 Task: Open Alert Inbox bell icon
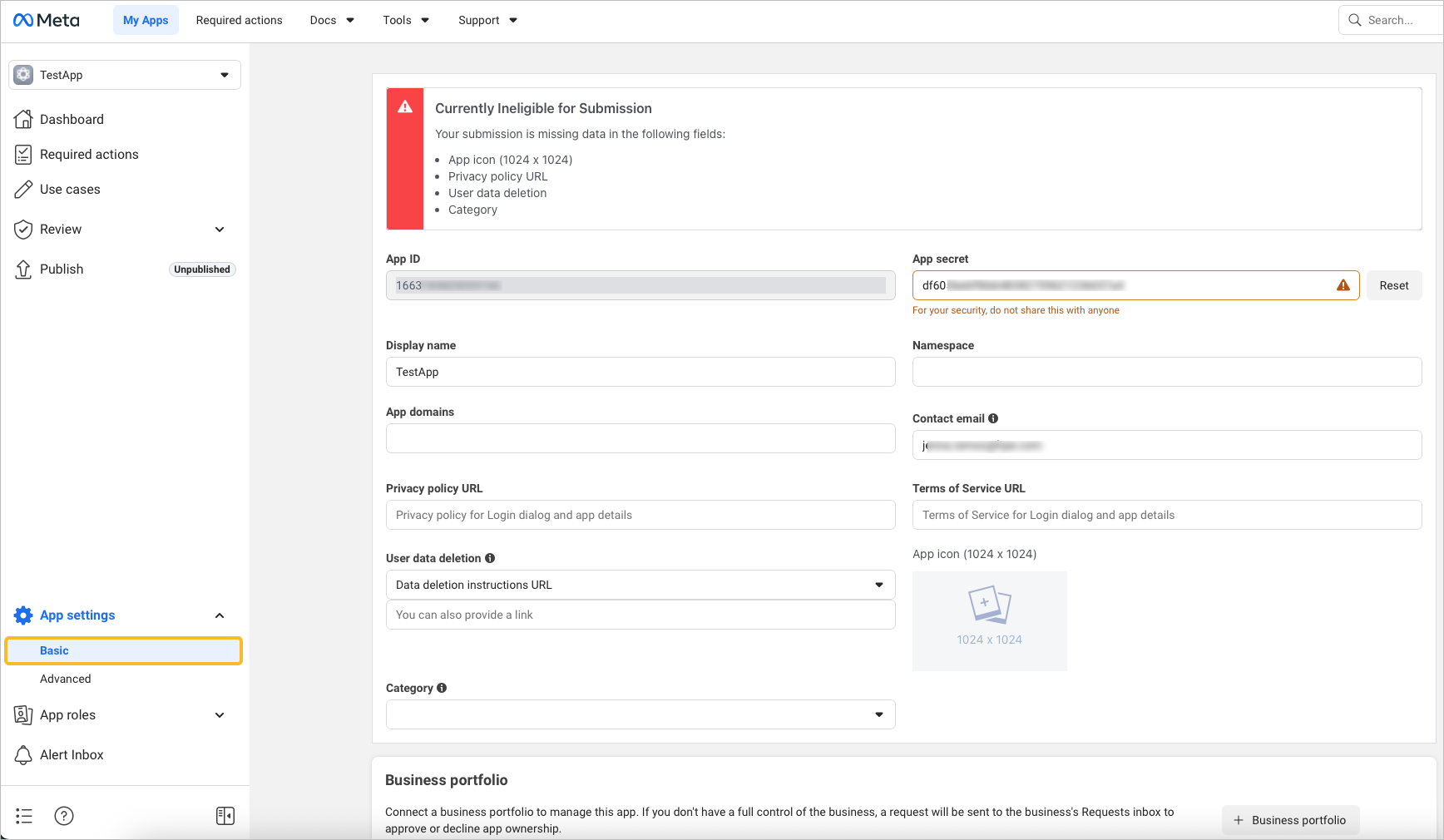[x=23, y=755]
